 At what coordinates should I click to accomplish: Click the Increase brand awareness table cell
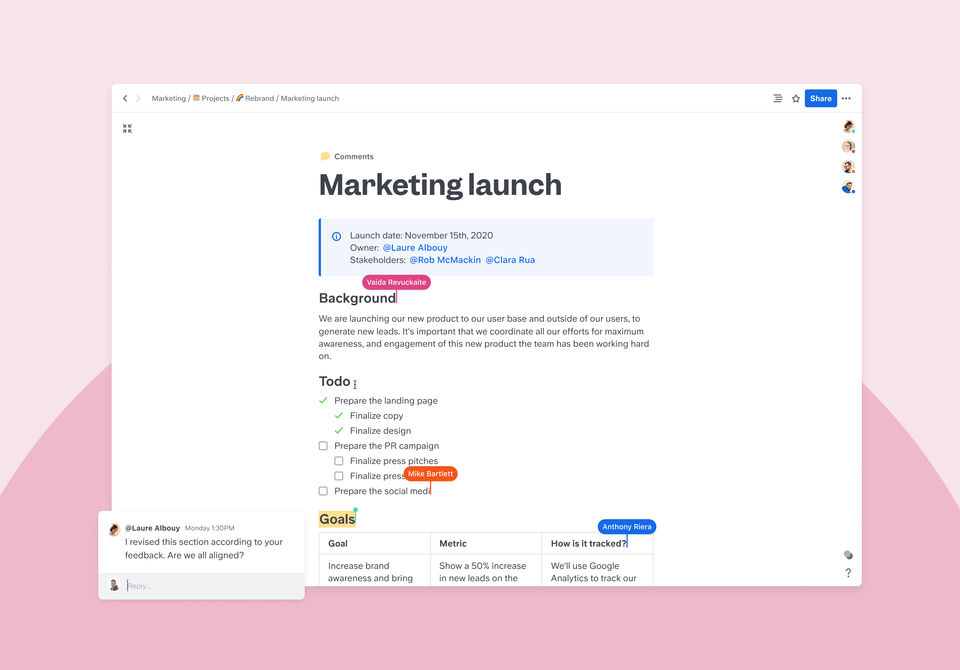click(375, 571)
